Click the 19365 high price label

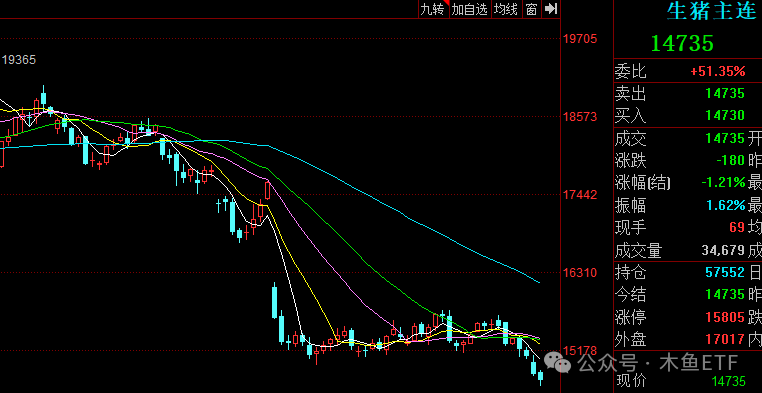coord(19,60)
